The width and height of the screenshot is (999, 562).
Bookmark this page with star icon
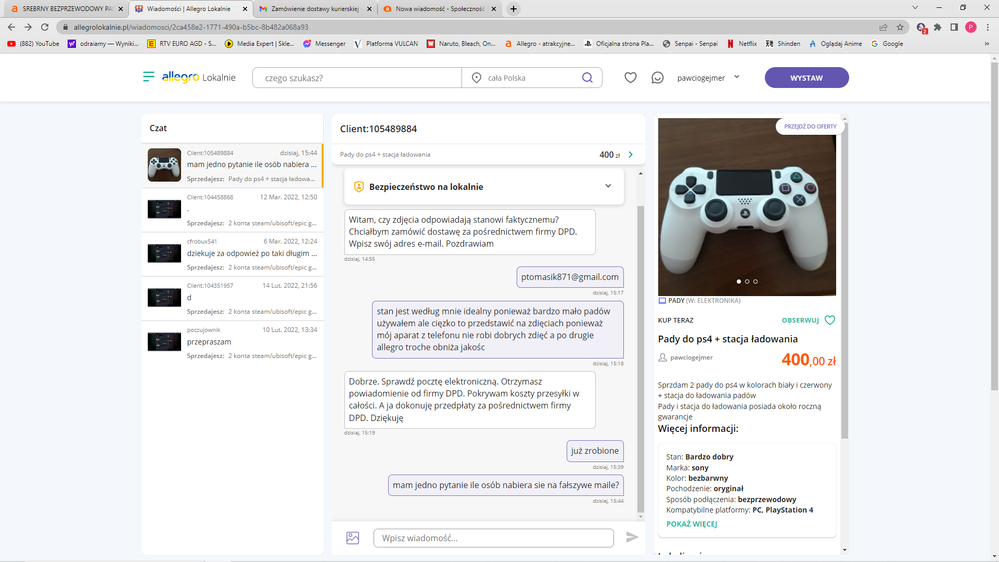click(900, 27)
